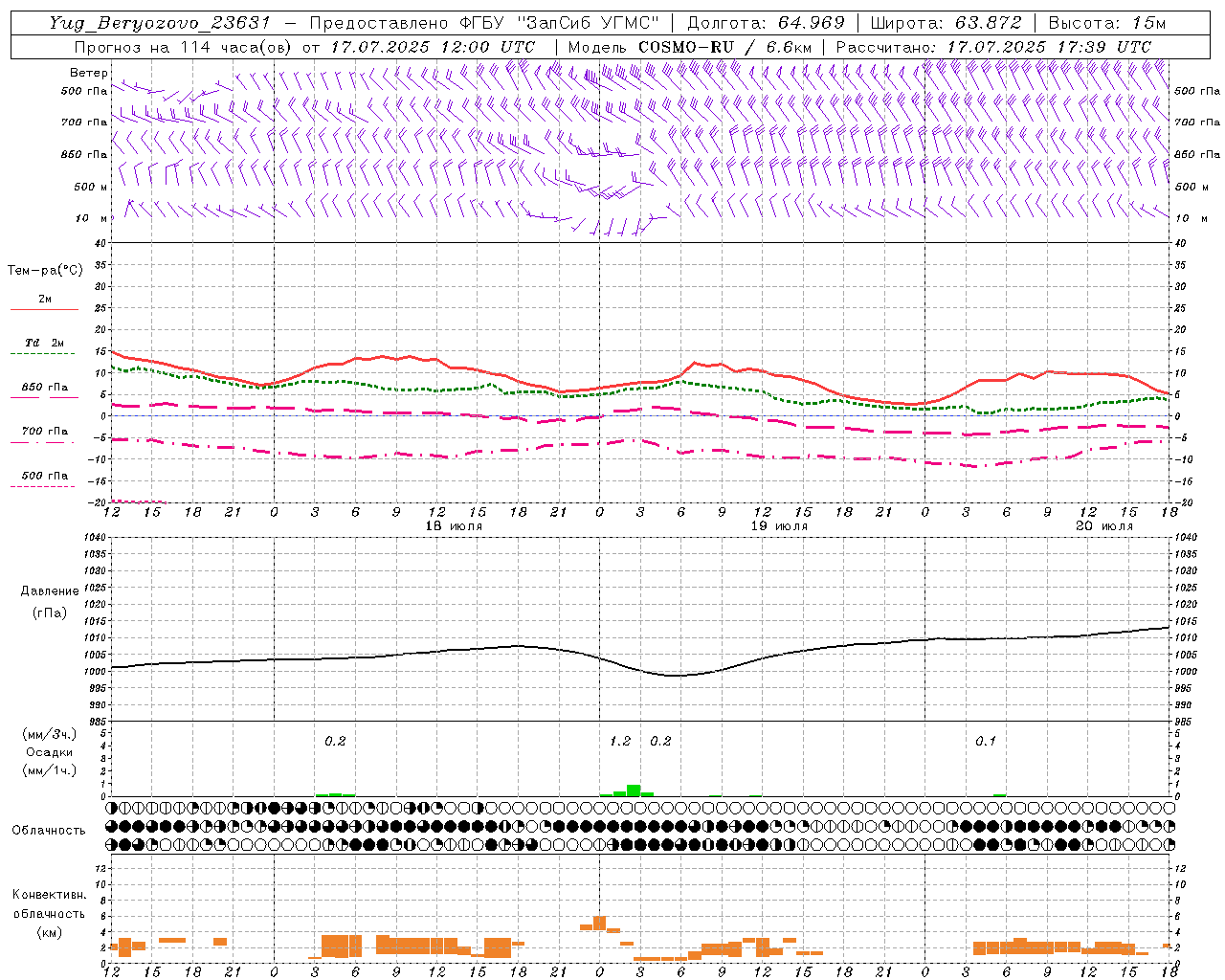1225x980 pixels.
Task: Click the Облачность row label
Action: 49,831
